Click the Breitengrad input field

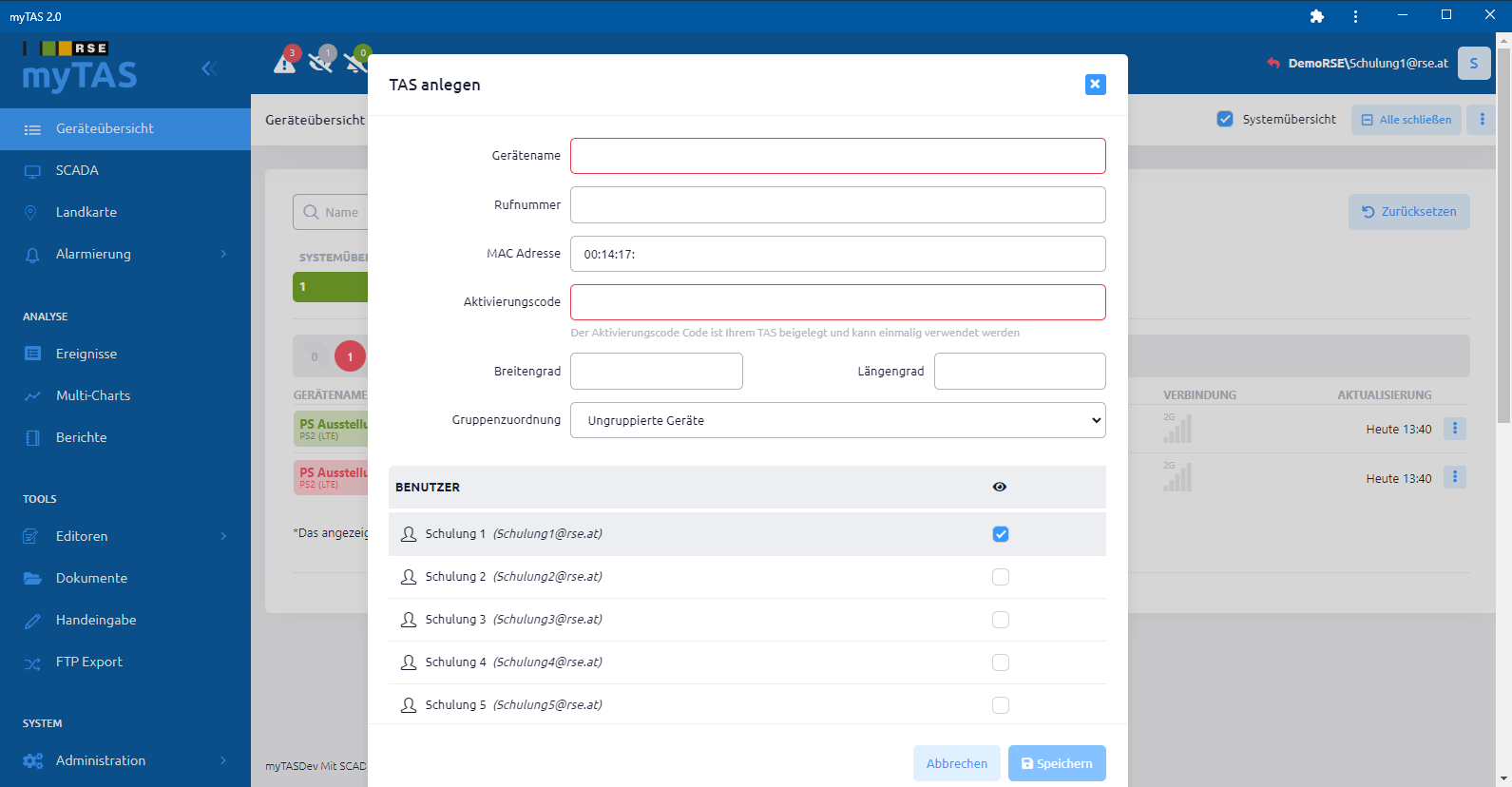pyautogui.click(x=656, y=371)
